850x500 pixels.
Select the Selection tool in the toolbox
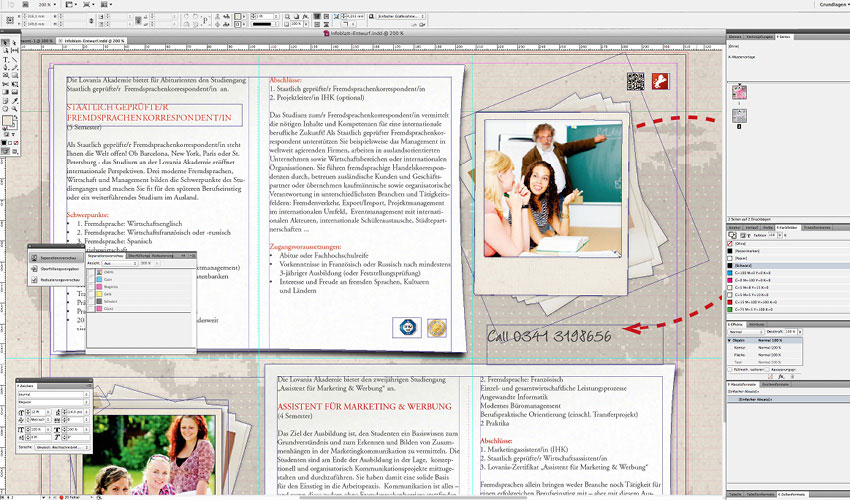tap(5, 43)
